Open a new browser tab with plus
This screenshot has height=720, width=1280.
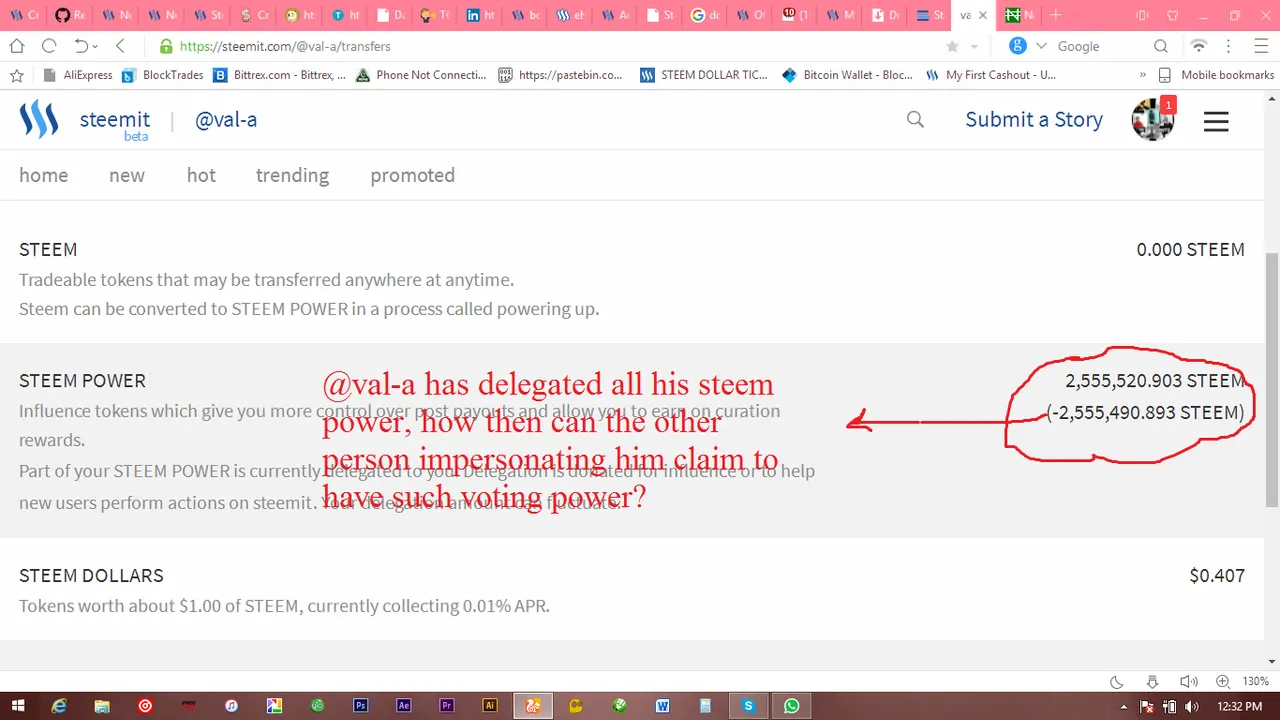1056,15
